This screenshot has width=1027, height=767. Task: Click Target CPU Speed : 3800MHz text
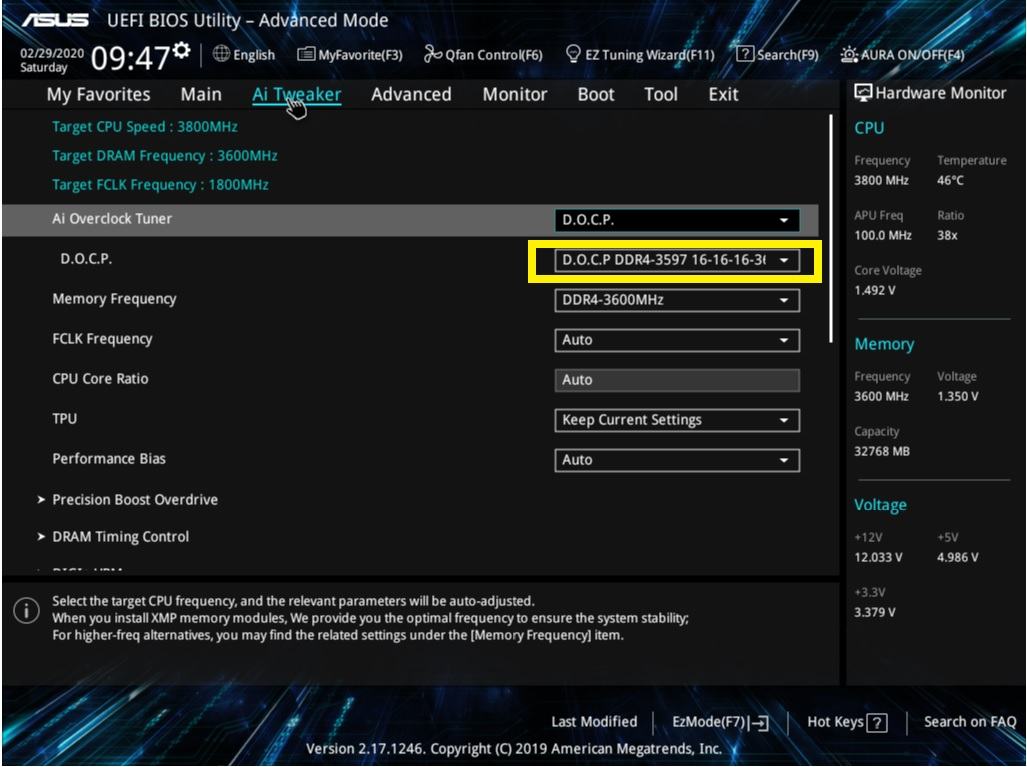(x=145, y=126)
